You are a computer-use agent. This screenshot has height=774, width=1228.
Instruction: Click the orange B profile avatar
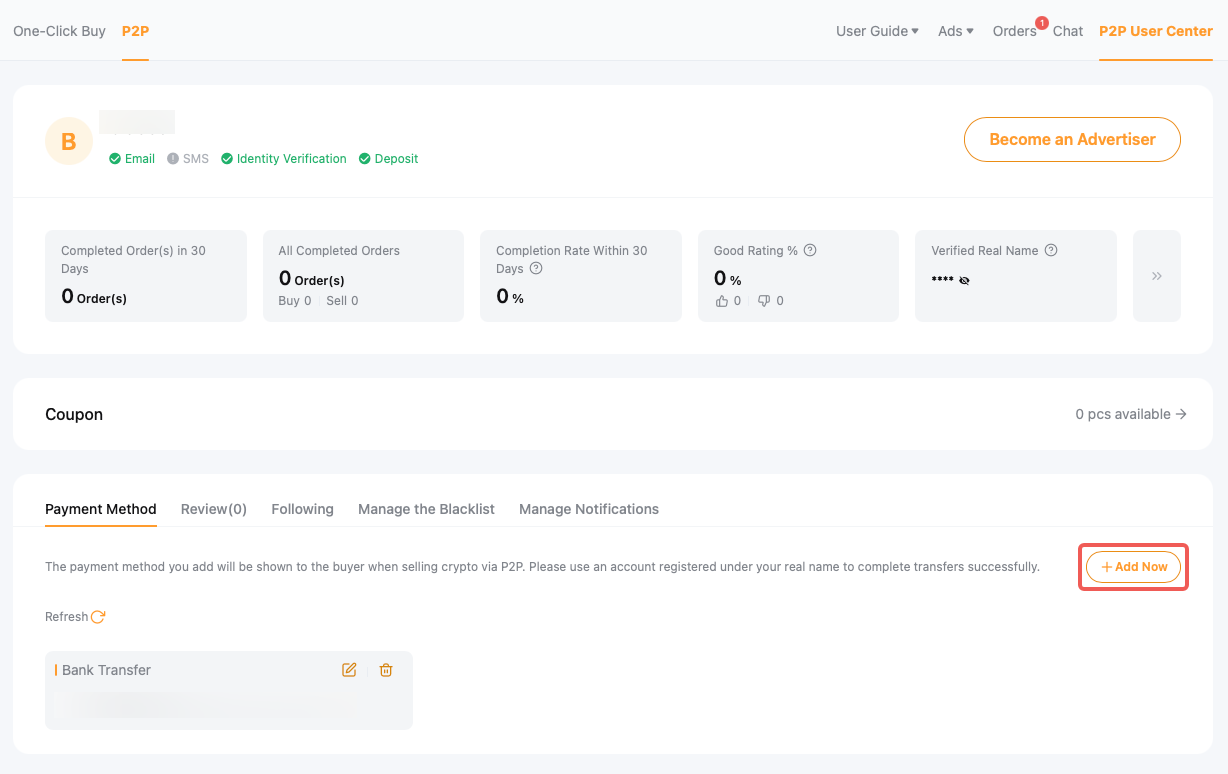pyautogui.click(x=69, y=141)
